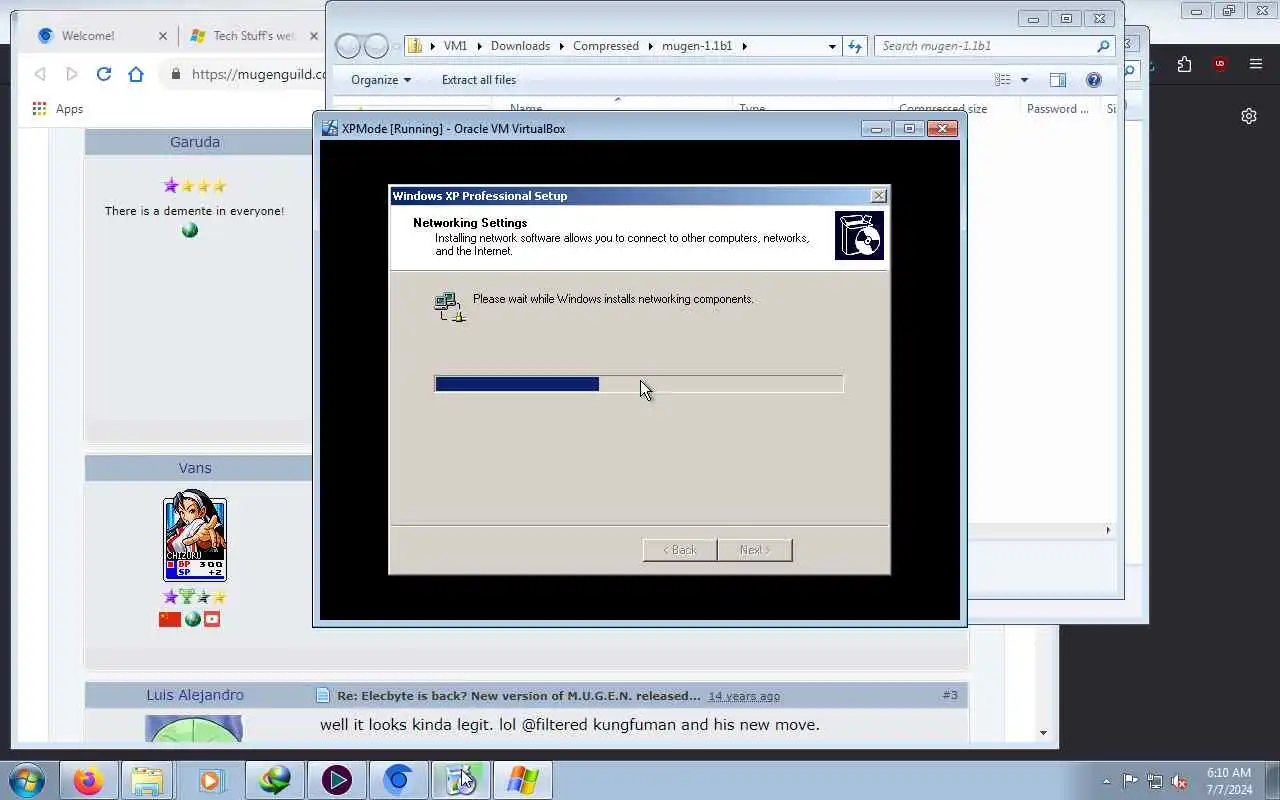This screenshot has height=800, width=1280.
Task: Click the globe icon under Garuda
Action: [x=190, y=230]
